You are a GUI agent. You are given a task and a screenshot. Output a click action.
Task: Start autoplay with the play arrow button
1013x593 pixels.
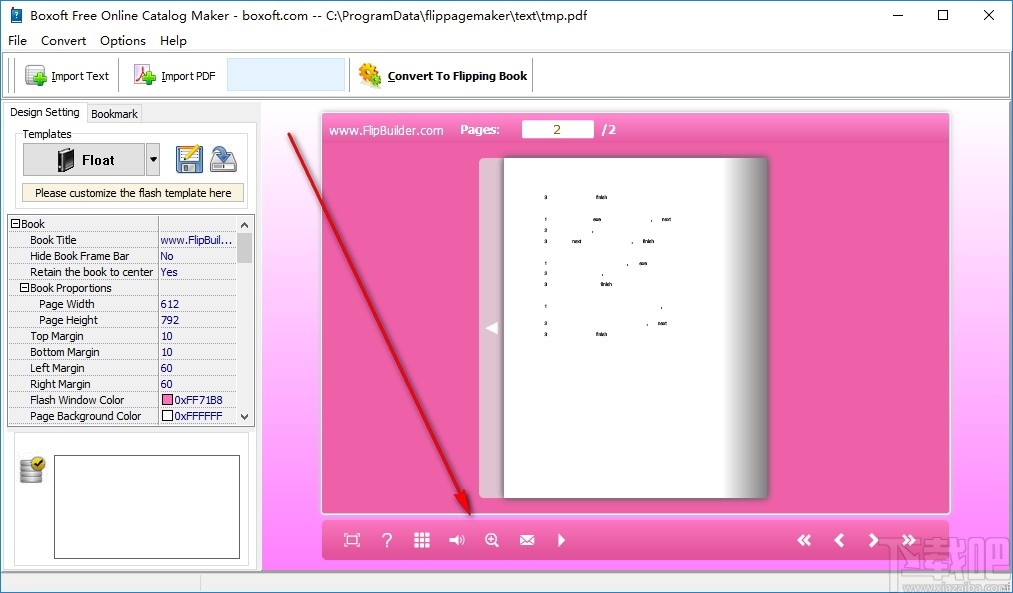pyautogui.click(x=561, y=539)
